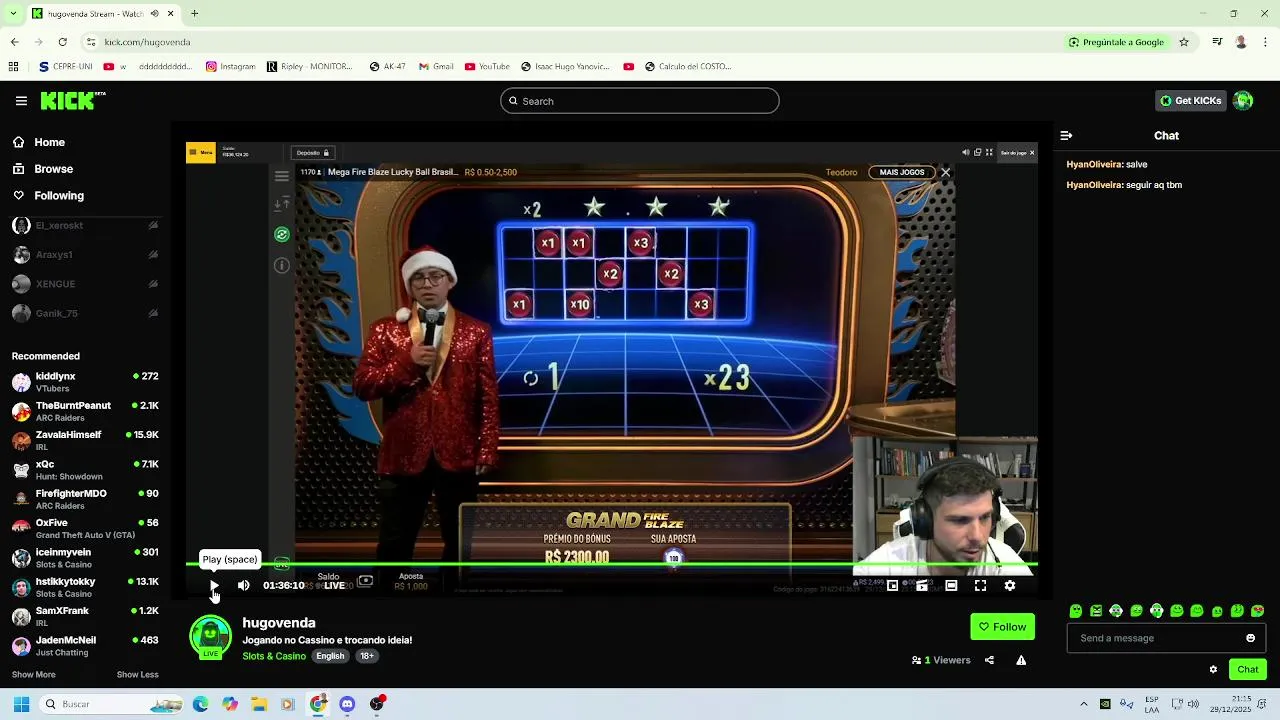1280x720 pixels.
Task: Click the user avatar in the top right
Action: [1243, 100]
